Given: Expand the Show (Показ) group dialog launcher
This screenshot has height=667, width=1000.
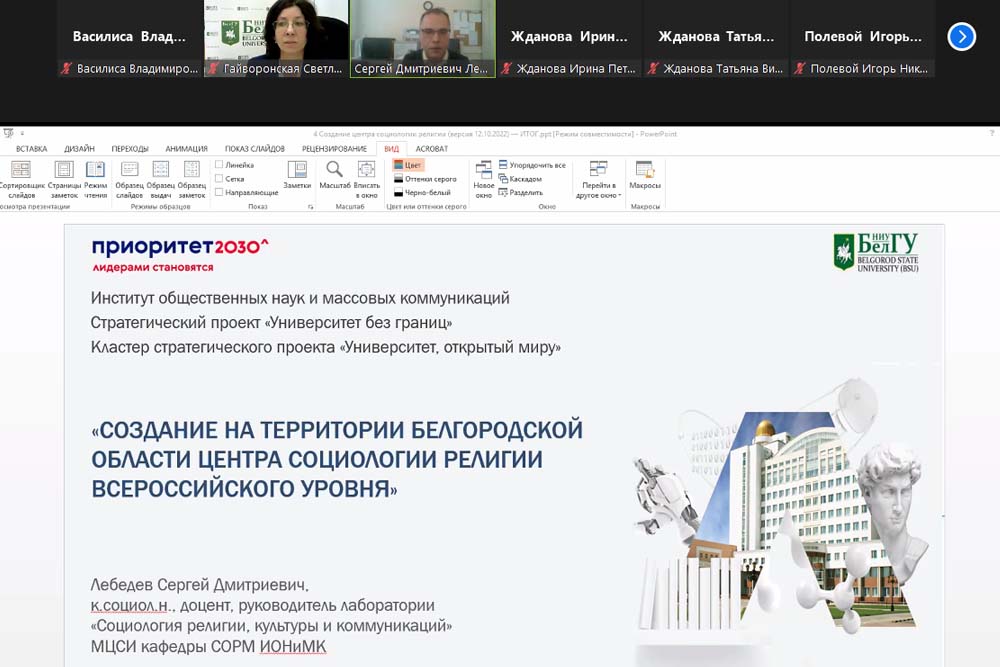Looking at the screenshot, I should (x=310, y=207).
